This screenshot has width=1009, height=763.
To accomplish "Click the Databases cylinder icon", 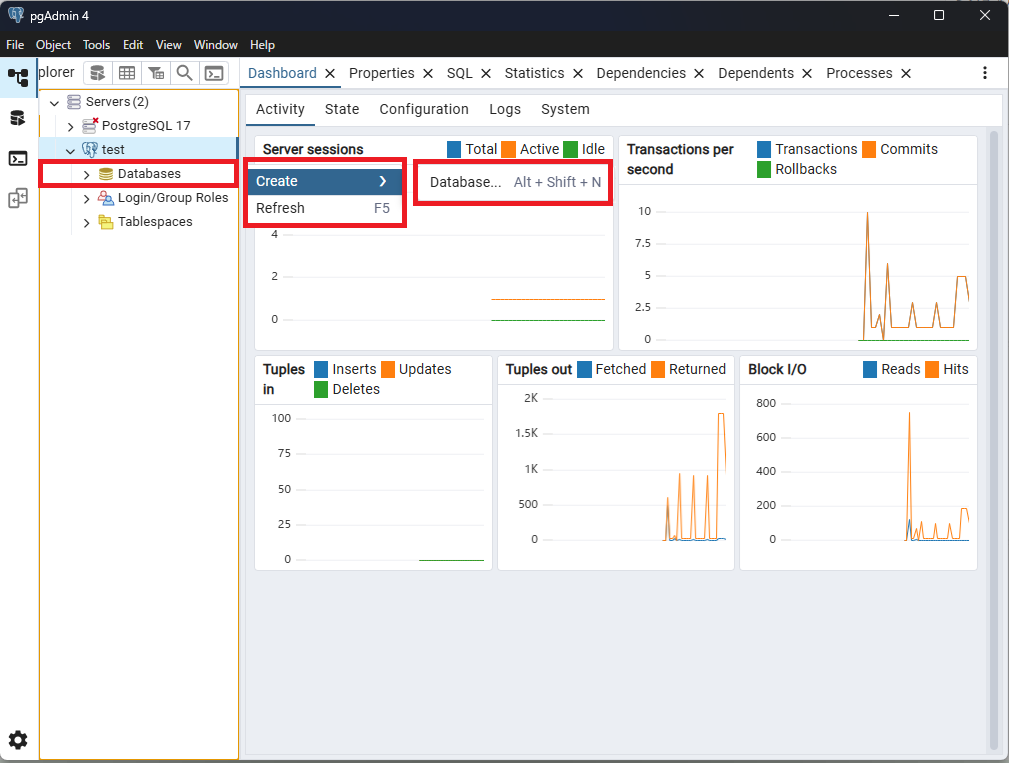I will pos(106,174).
